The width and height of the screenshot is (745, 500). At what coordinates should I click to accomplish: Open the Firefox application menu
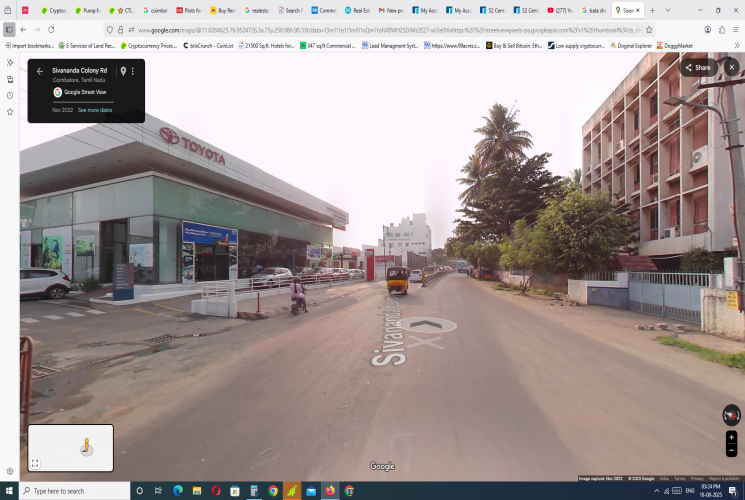click(x=735, y=29)
